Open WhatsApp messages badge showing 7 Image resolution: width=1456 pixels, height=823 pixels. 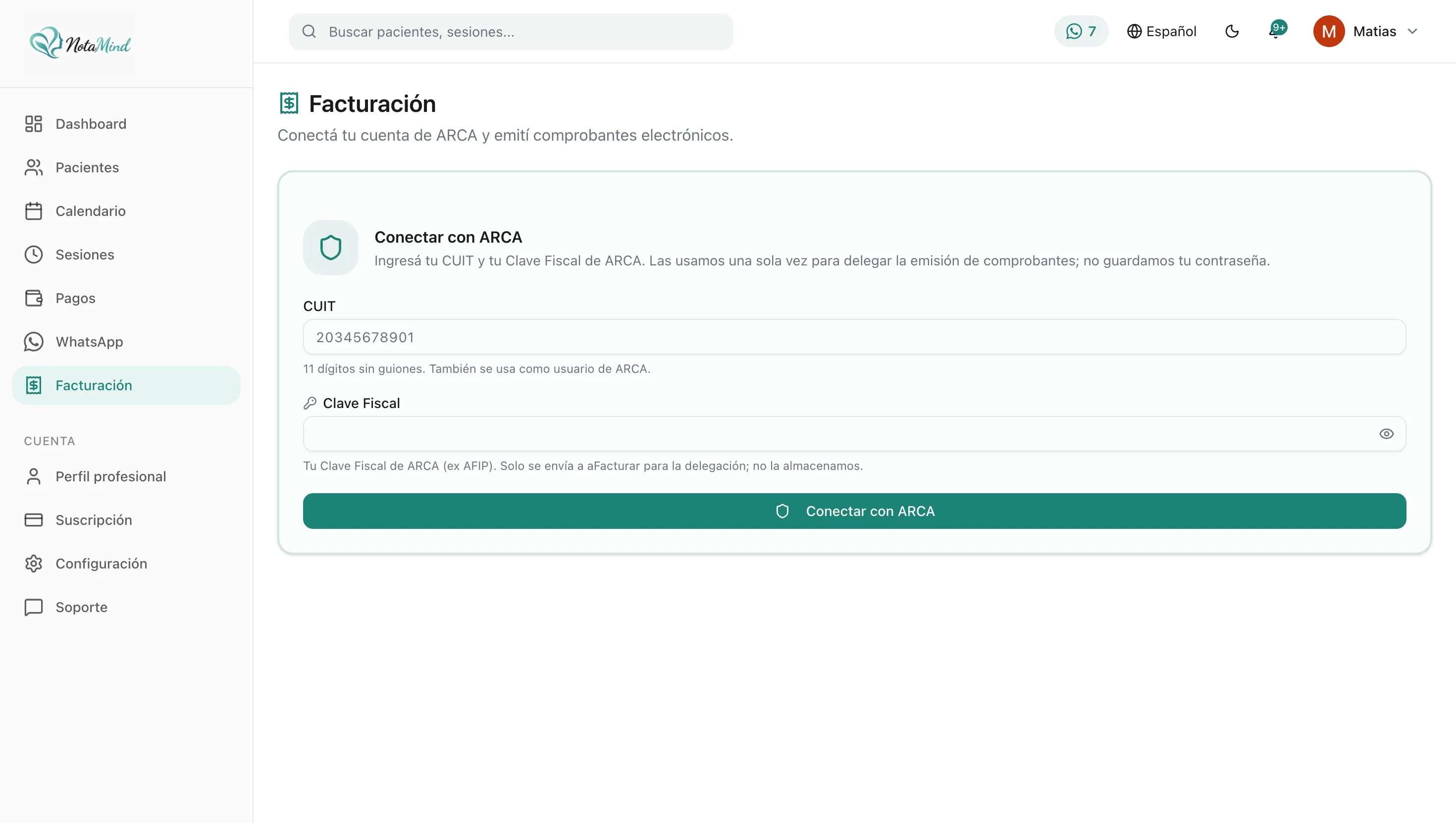(x=1081, y=31)
